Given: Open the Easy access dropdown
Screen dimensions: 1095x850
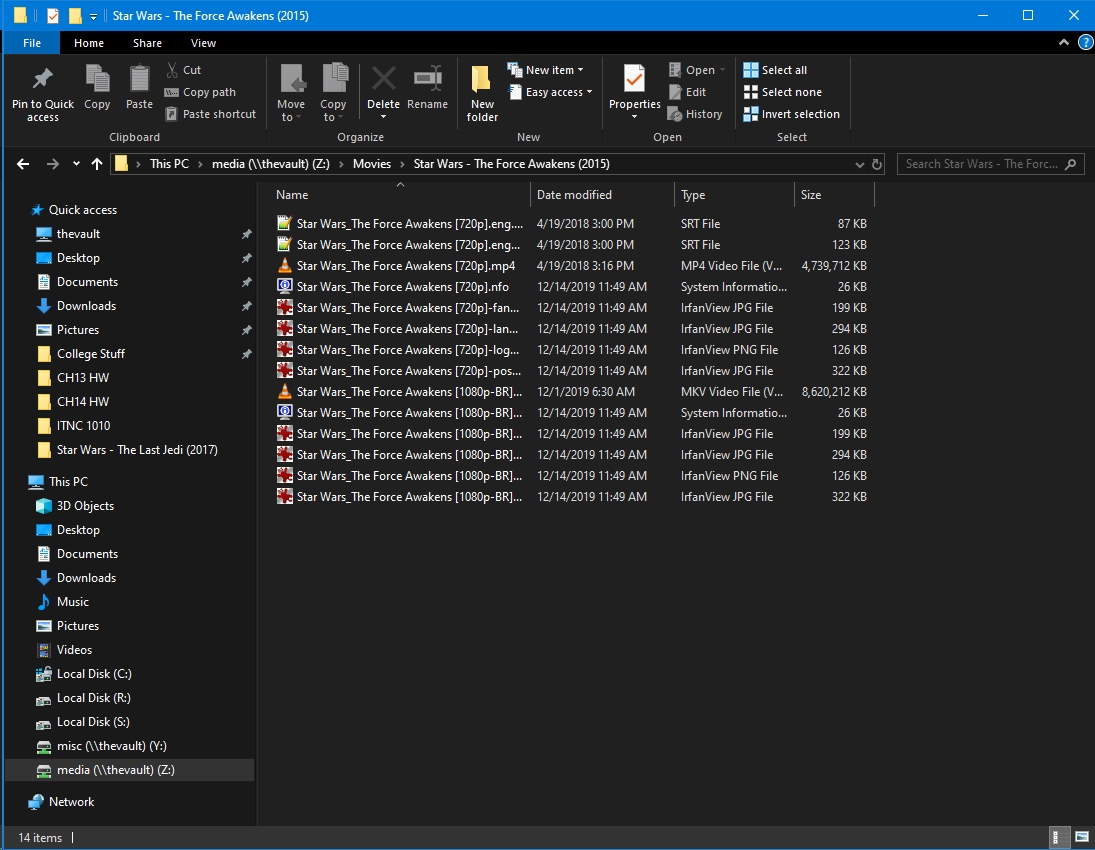Looking at the screenshot, I should pos(550,92).
